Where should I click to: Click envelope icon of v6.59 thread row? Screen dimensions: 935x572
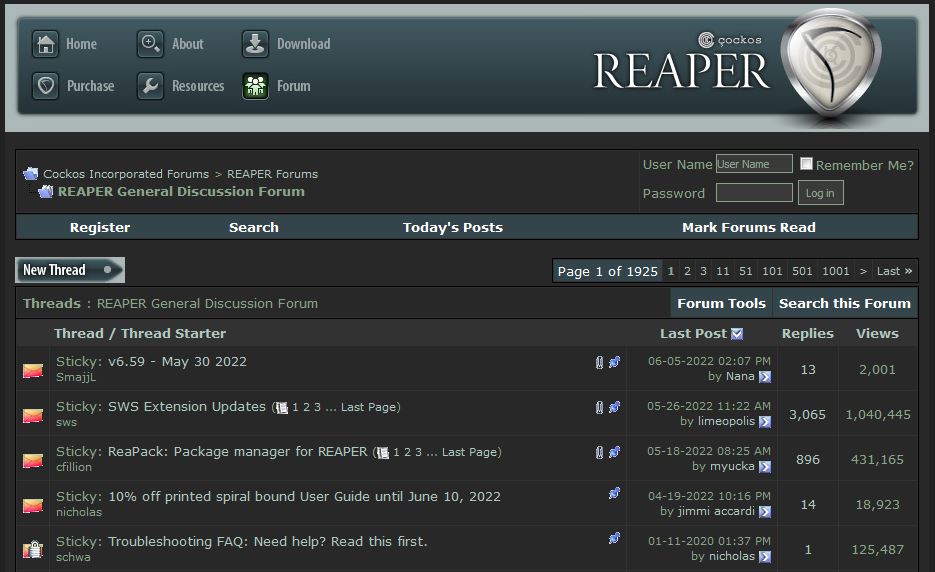click(33, 370)
